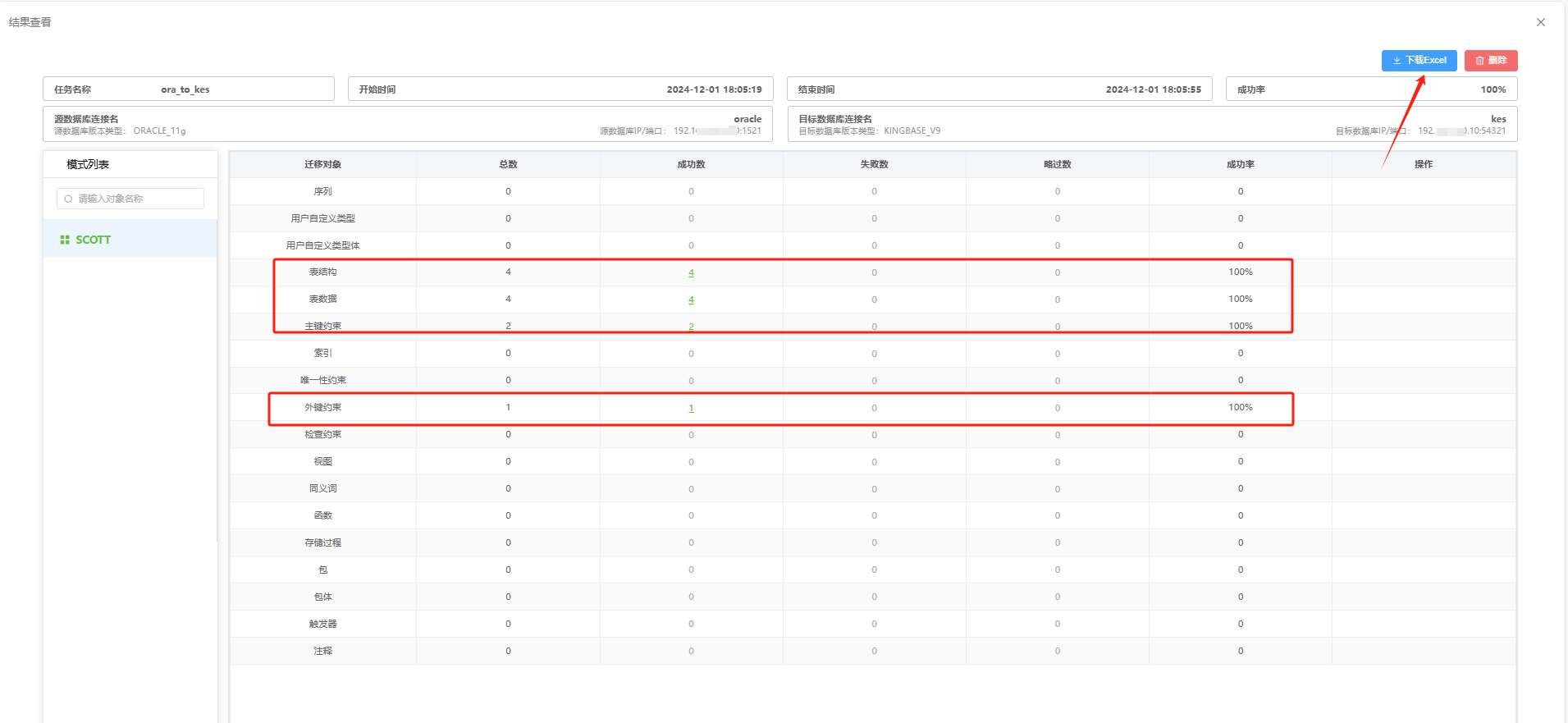This screenshot has width=1568, height=723.
Task: Click the 100% rate in 外键约束 row
Action: click(1241, 407)
